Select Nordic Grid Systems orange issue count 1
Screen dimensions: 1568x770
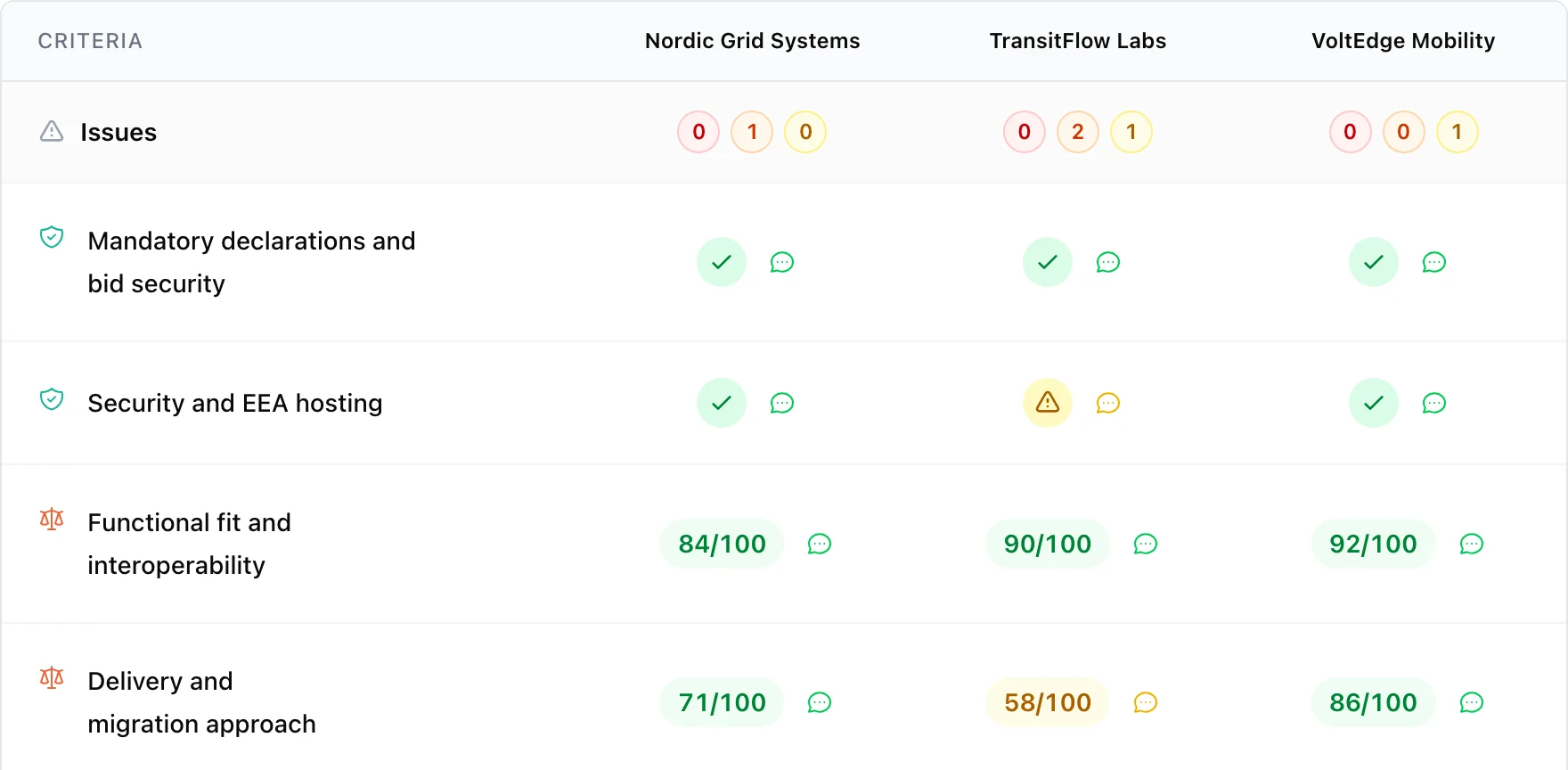[752, 132]
